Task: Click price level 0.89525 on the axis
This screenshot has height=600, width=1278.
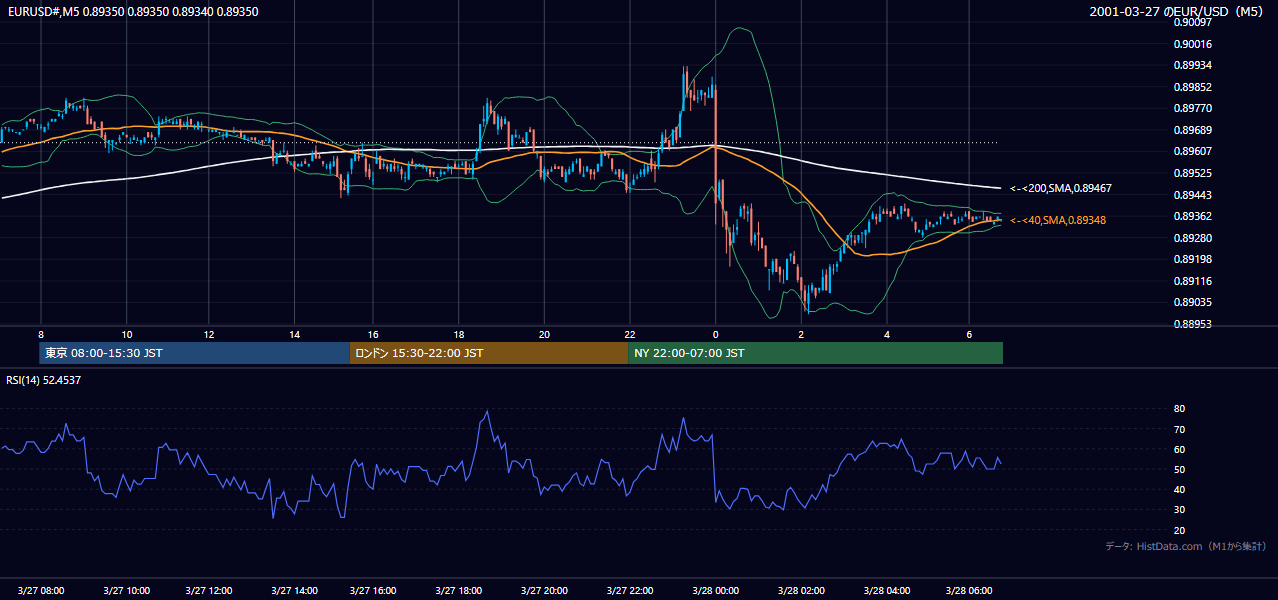Action: (x=1193, y=173)
